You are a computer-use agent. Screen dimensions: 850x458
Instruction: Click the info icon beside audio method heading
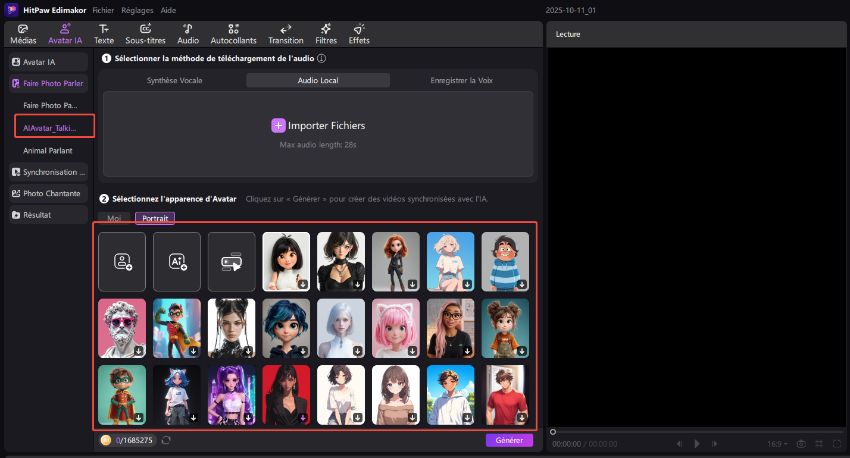click(321, 59)
